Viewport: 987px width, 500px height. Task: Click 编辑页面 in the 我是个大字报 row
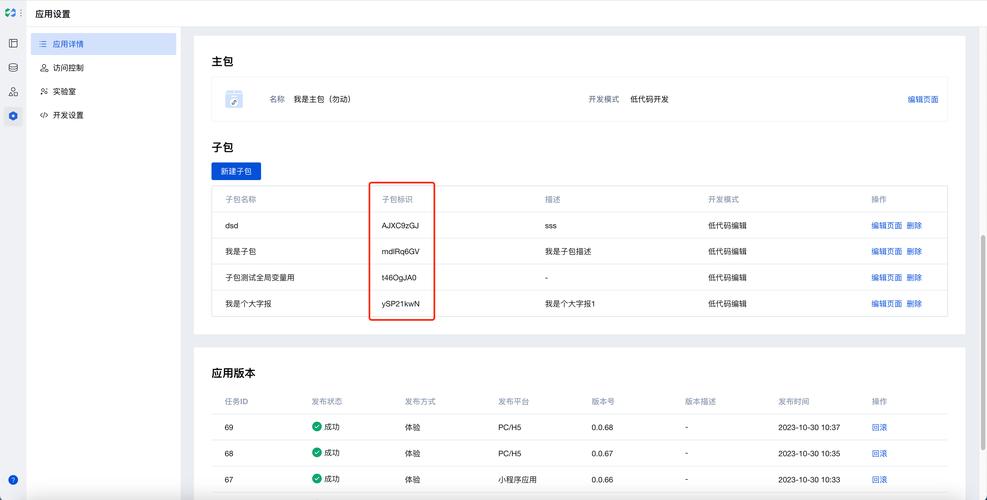coord(886,304)
